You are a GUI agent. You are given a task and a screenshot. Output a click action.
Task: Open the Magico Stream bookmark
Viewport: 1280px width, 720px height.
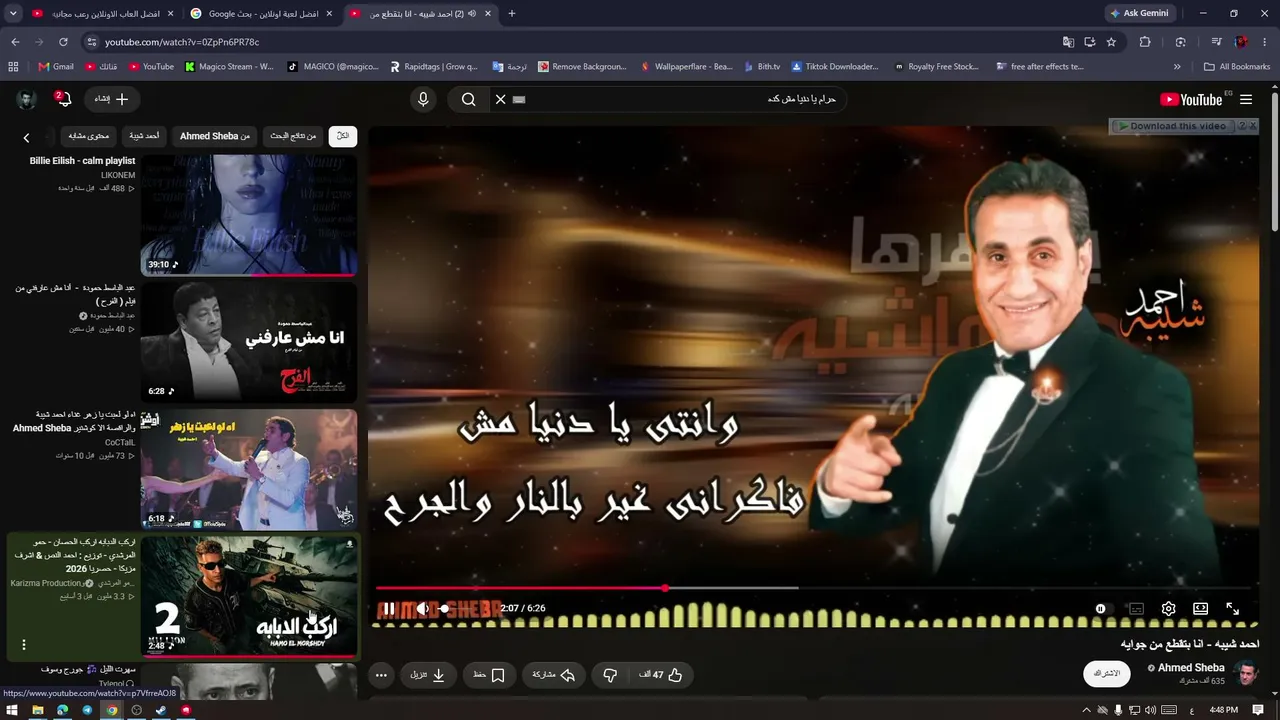(x=229, y=67)
